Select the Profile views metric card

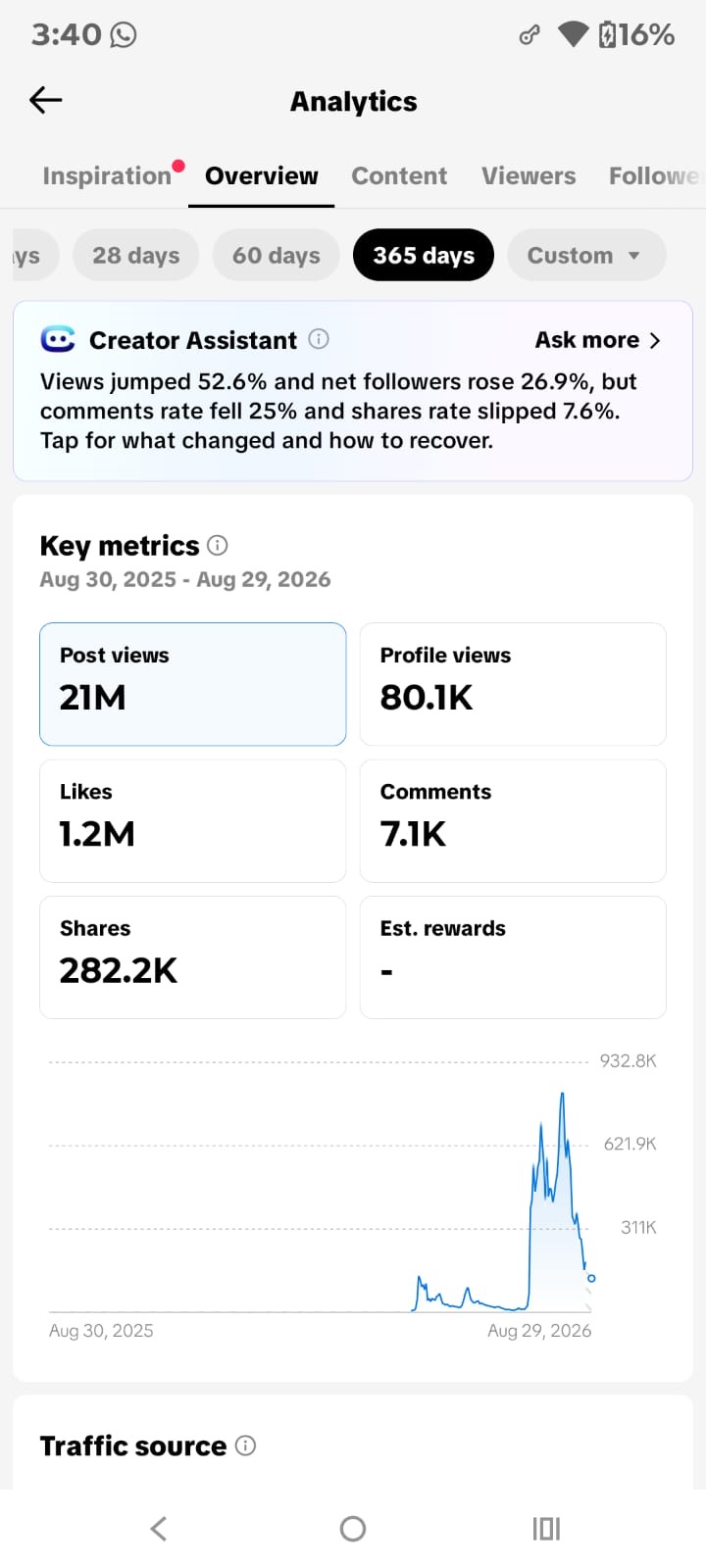pos(513,684)
